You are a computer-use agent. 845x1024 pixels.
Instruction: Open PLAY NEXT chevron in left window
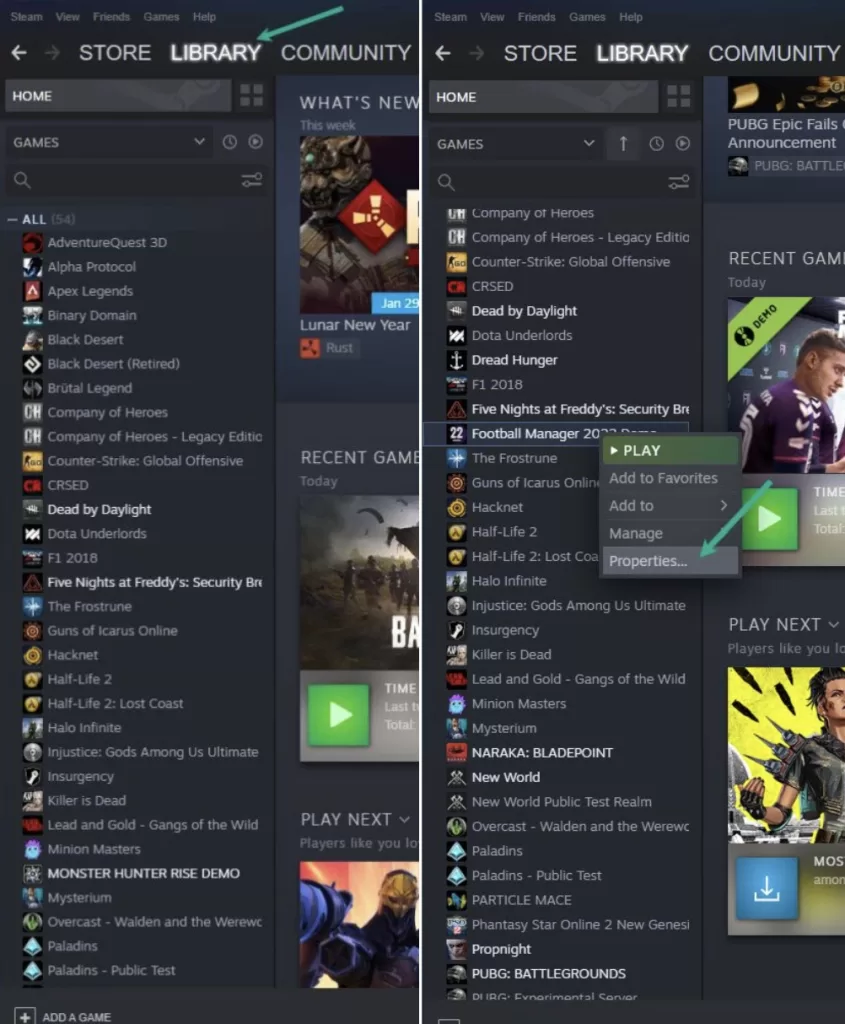pos(404,820)
